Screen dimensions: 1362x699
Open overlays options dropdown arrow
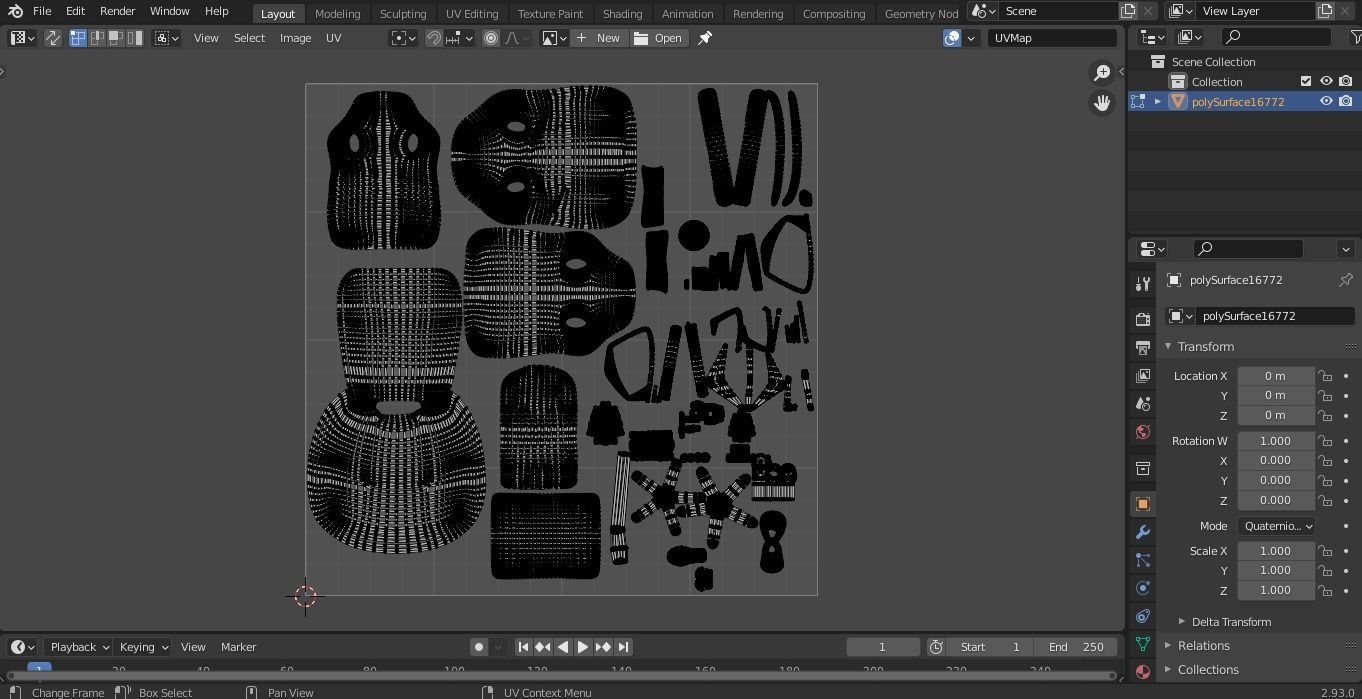coord(971,38)
